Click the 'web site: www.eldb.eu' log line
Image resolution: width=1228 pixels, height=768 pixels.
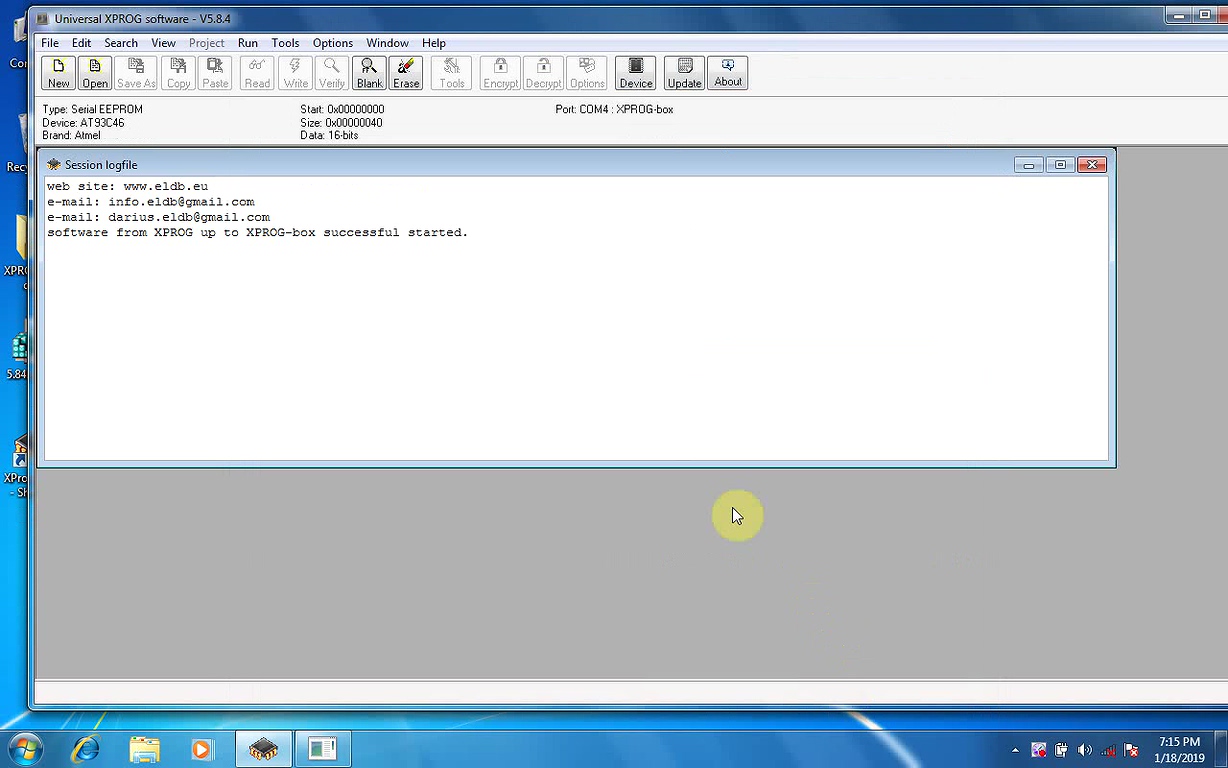(x=127, y=186)
